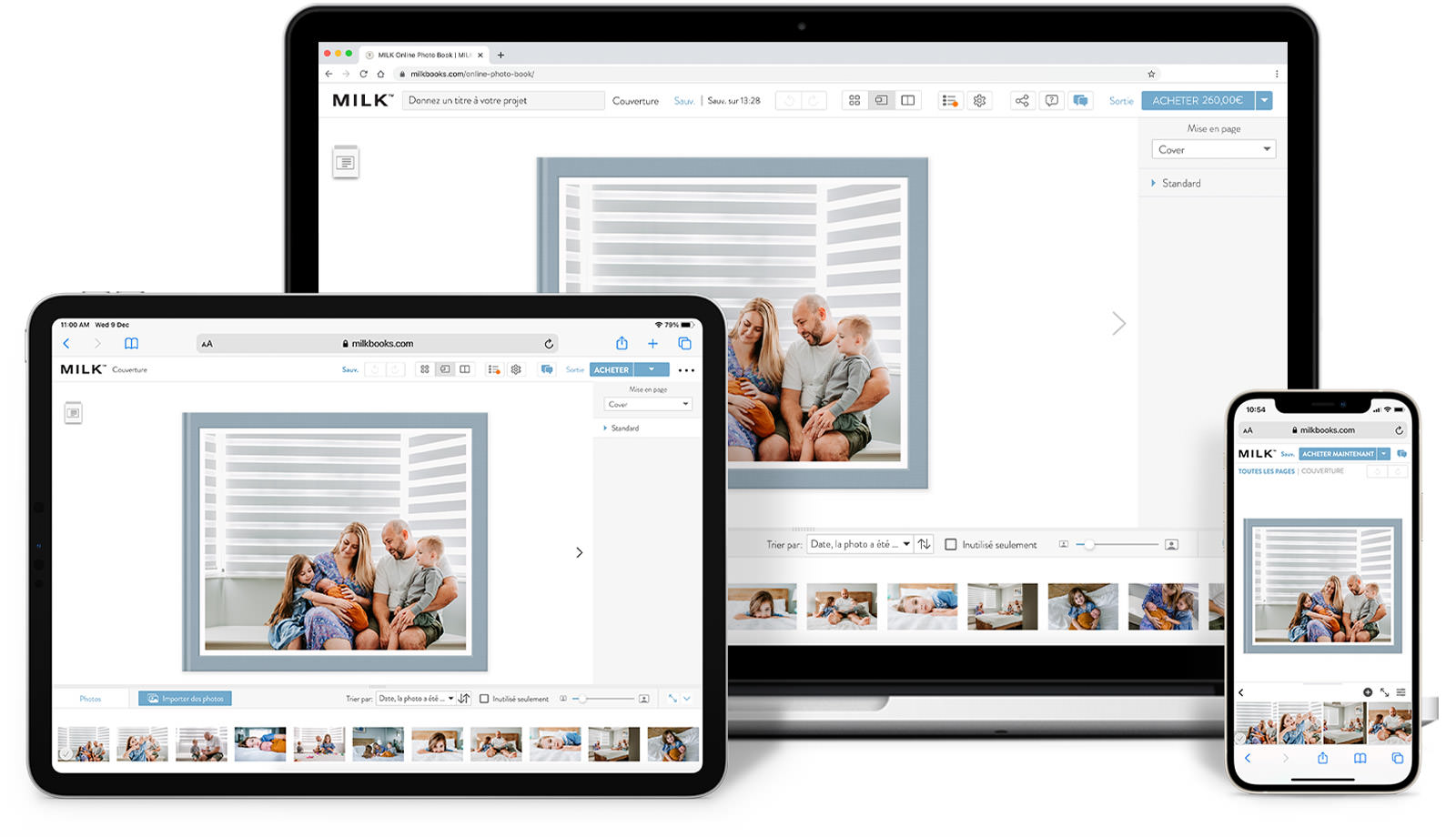This screenshot has width=1456, height=837.
Task: Bookmark page with star in laptop browser
Action: click(1151, 74)
